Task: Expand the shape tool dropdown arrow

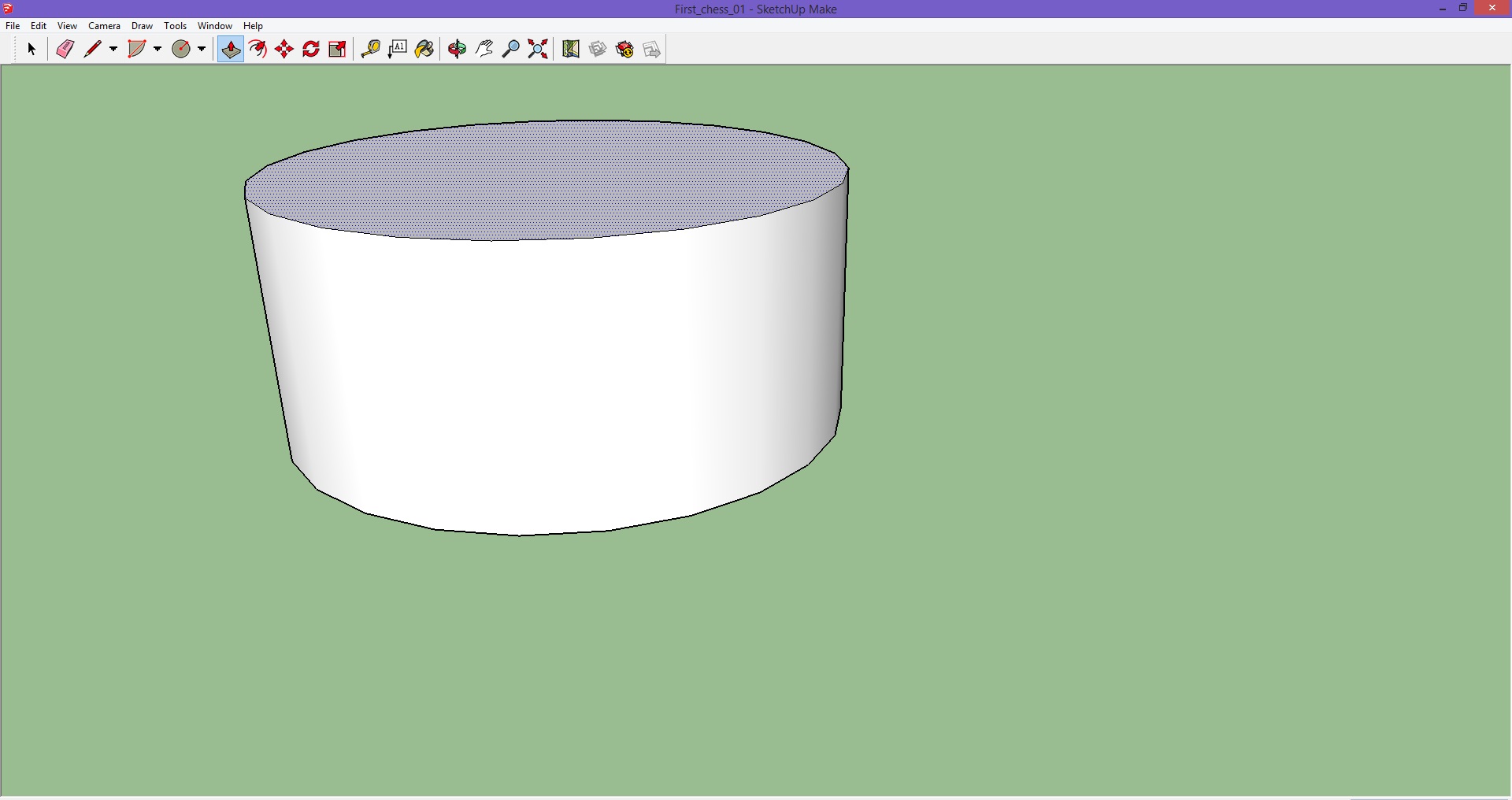Action: 202,50
